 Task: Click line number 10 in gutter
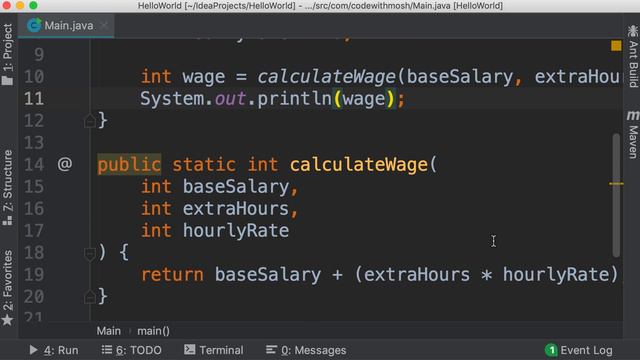[x=34, y=76]
